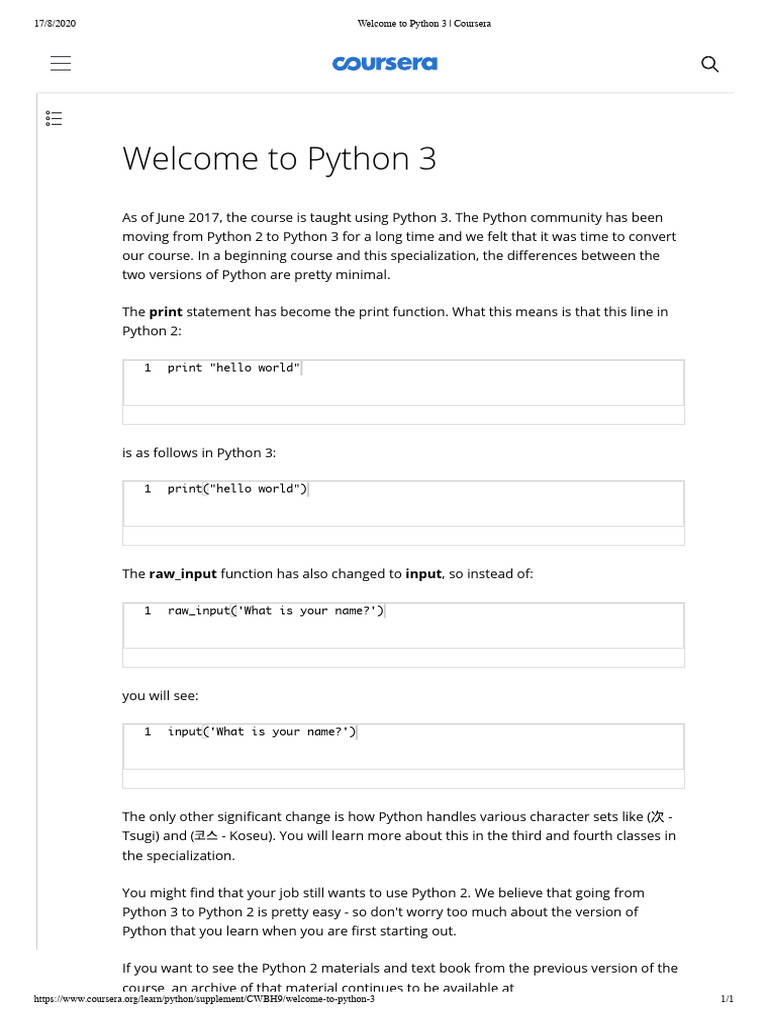The height and width of the screenshot is (1024, 768).
Task: Click the 17/8/2020 date in the header
Action: 55,24
